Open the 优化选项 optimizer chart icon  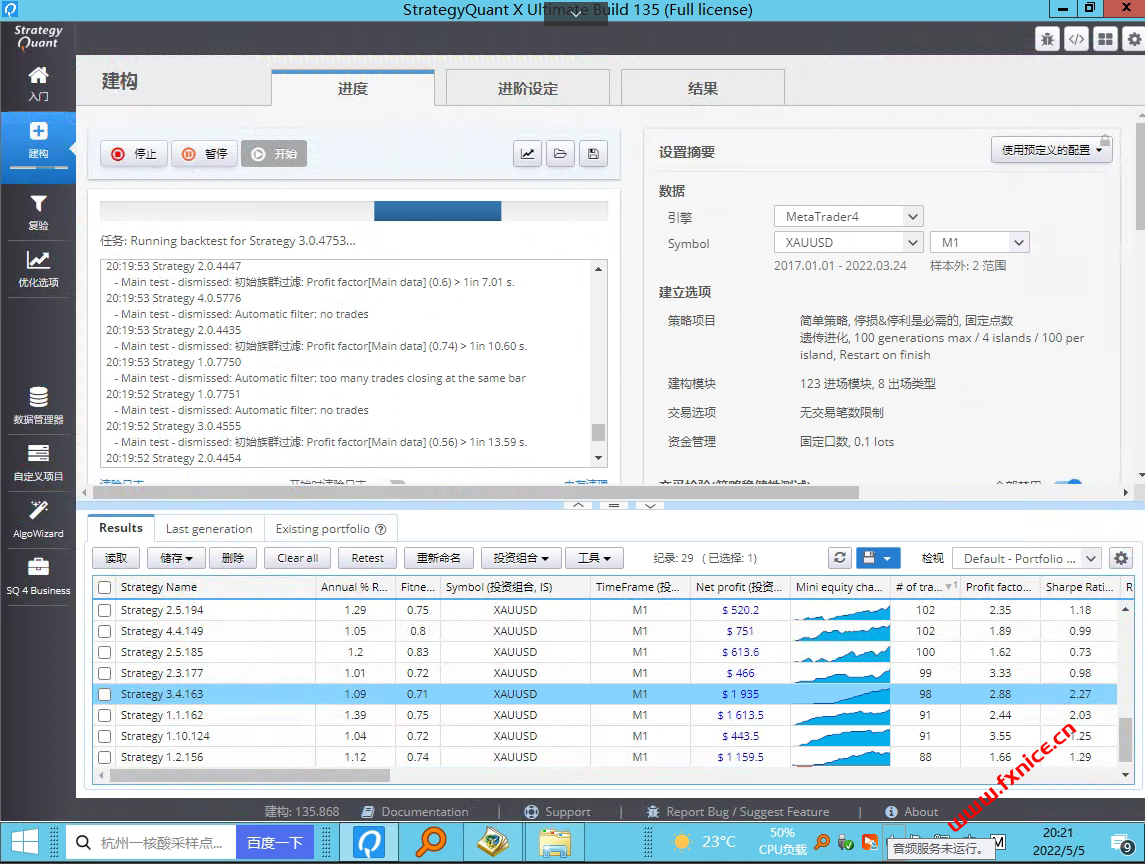[38, 269]
